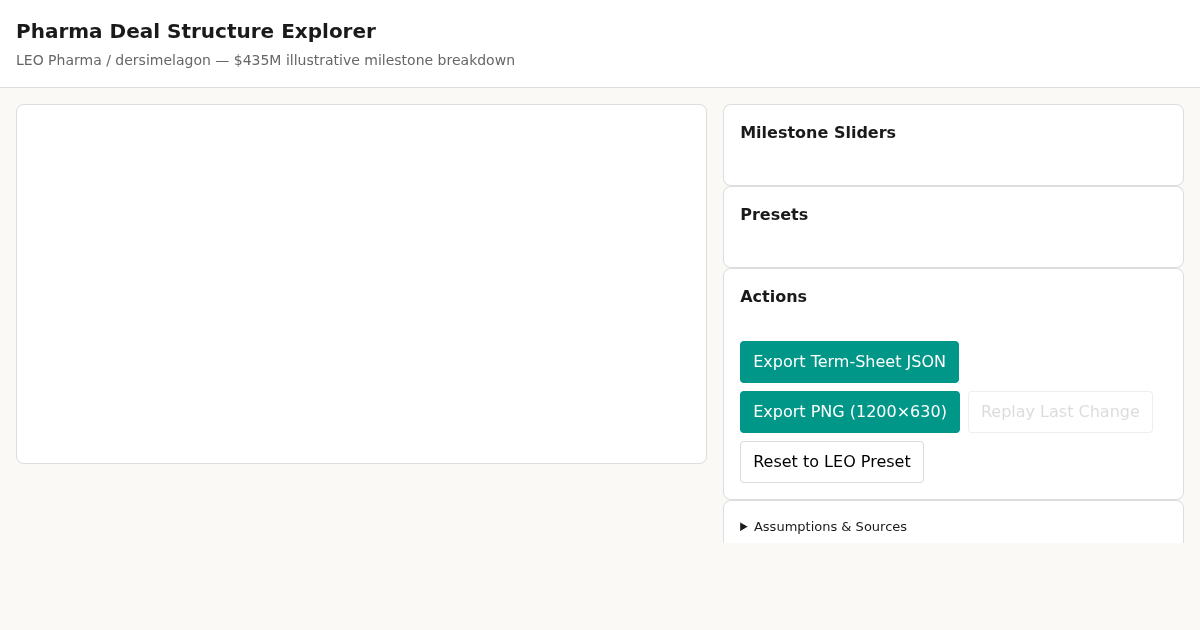The width and height of the screenshot is (1200, 630).
Task: Select the Presets heading
Action: pyautogui.click(x=774, y=214)
